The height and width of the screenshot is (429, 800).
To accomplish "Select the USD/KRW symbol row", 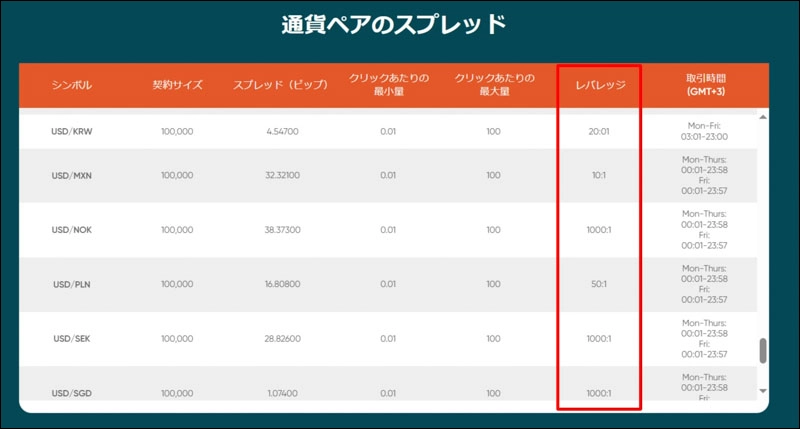I will pos(72,131).
